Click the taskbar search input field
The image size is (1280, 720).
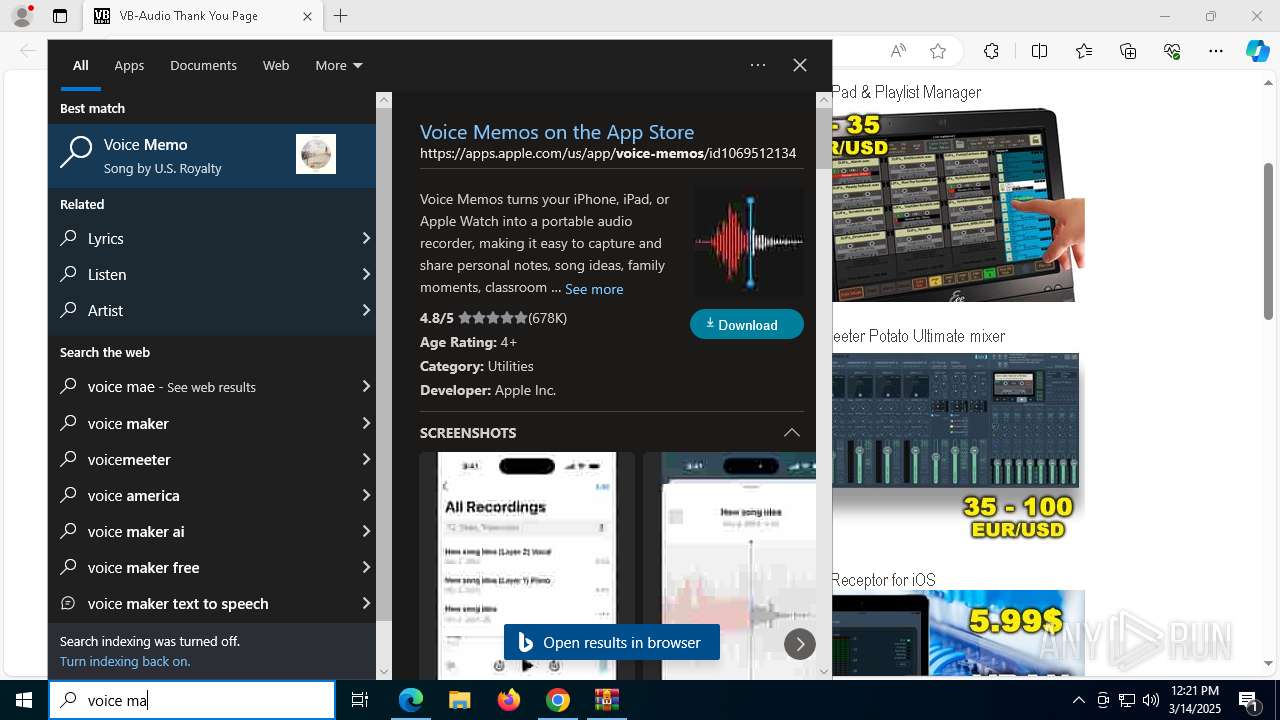pos(192,700)
